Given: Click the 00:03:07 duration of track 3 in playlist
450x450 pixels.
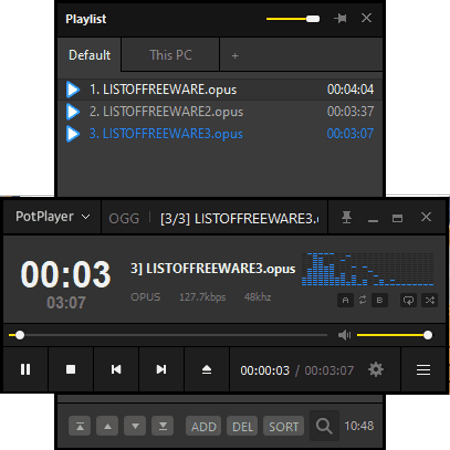Looking at the screenshot, I should point(350,133).
